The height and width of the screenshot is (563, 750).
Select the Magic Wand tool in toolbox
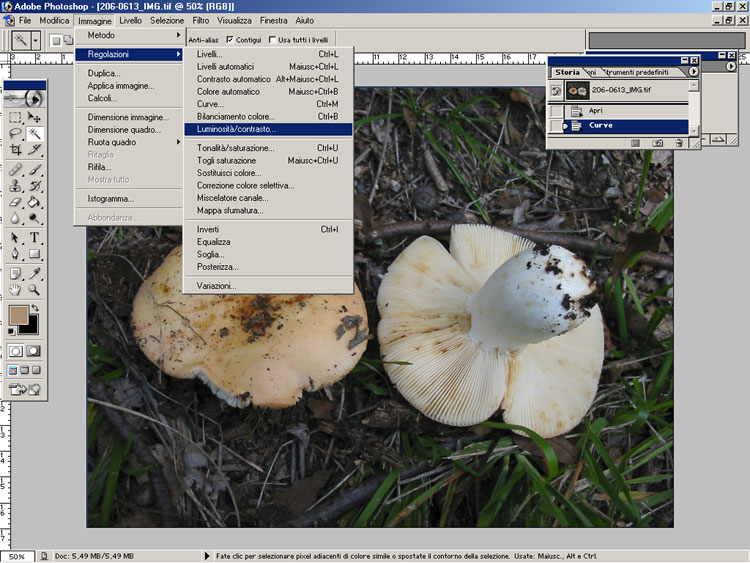pyautogui.click(x=35, y=132)
